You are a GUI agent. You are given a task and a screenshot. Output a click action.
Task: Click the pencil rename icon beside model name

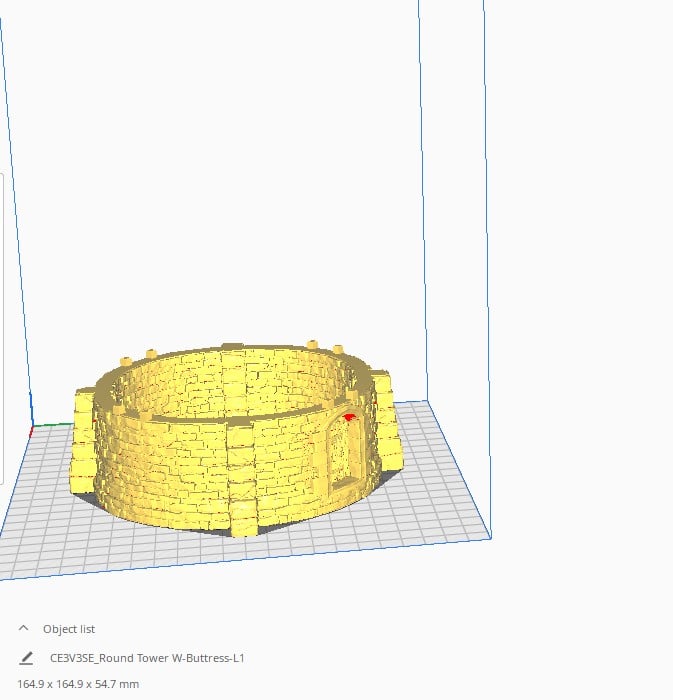tap(26, 658)
